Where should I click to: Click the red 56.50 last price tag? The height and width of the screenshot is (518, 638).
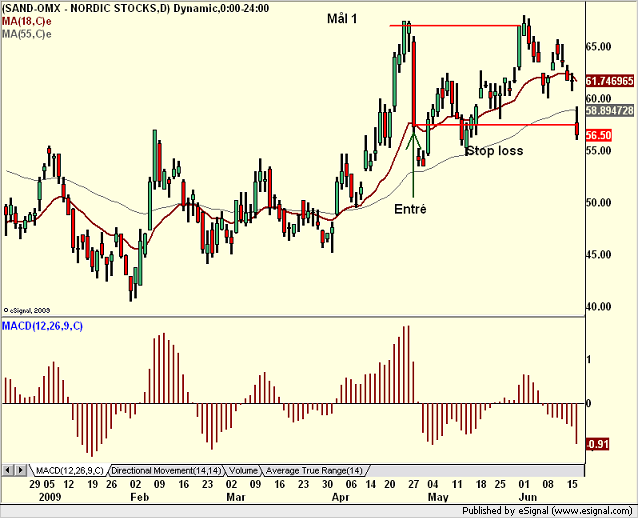coord(598,136)
